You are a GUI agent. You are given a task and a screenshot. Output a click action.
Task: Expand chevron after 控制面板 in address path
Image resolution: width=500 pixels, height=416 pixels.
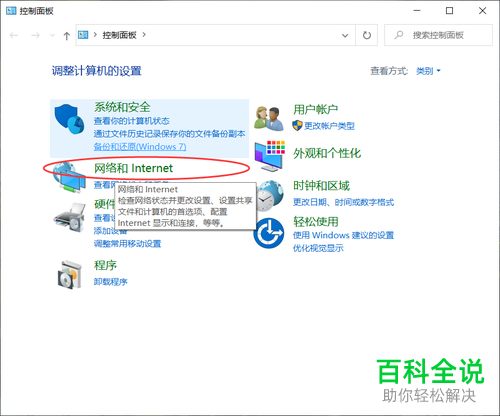144,34
